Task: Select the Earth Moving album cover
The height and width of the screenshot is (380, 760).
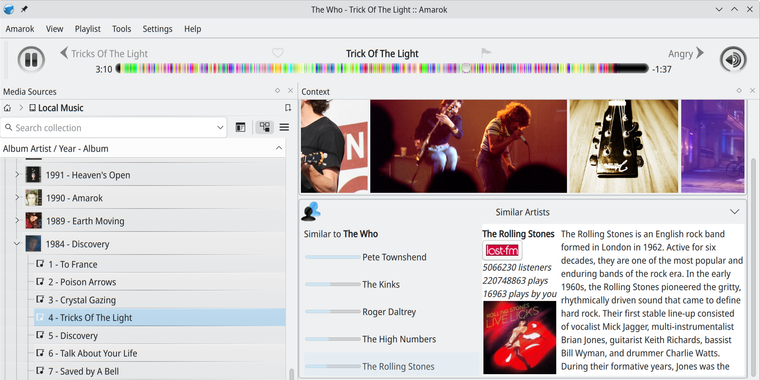Action: [x=33, y=221]
